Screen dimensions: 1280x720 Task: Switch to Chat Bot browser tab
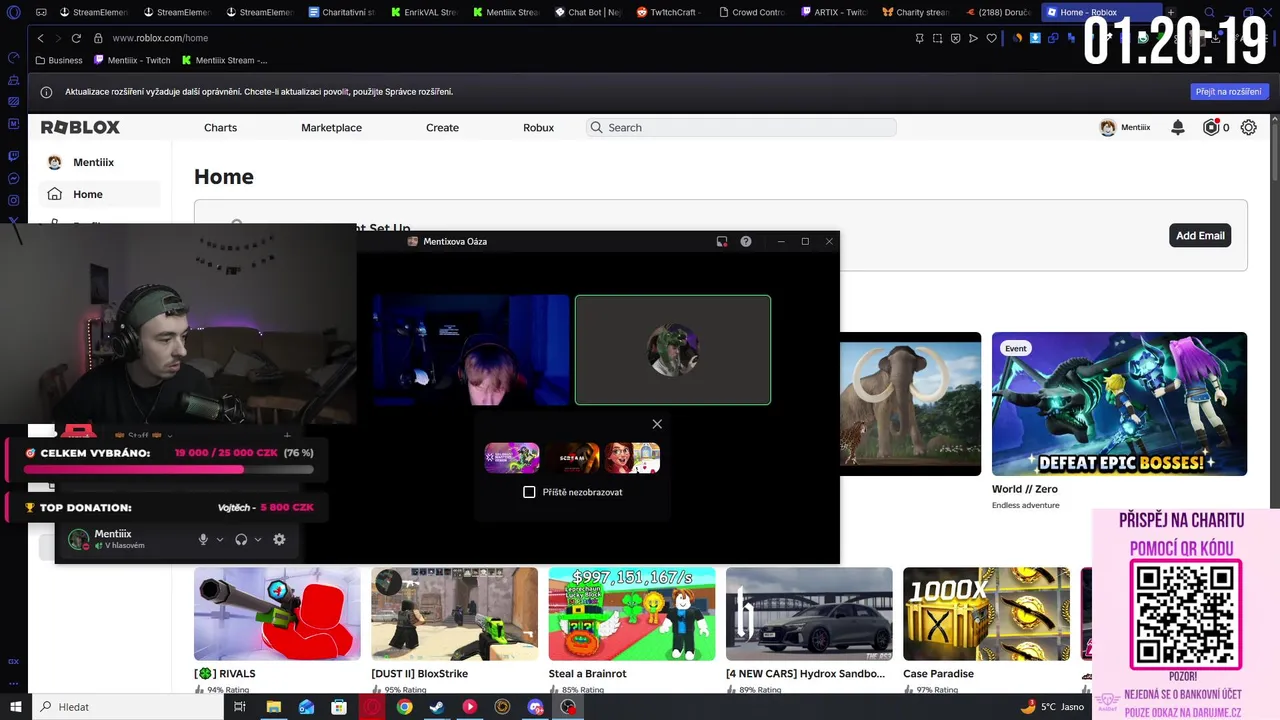point(587,12)
